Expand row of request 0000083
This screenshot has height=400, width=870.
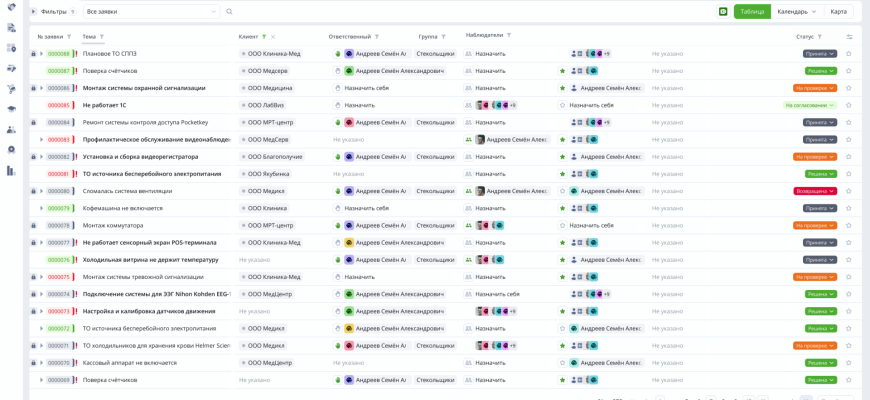pyautogui.click(x=41, y=140)
